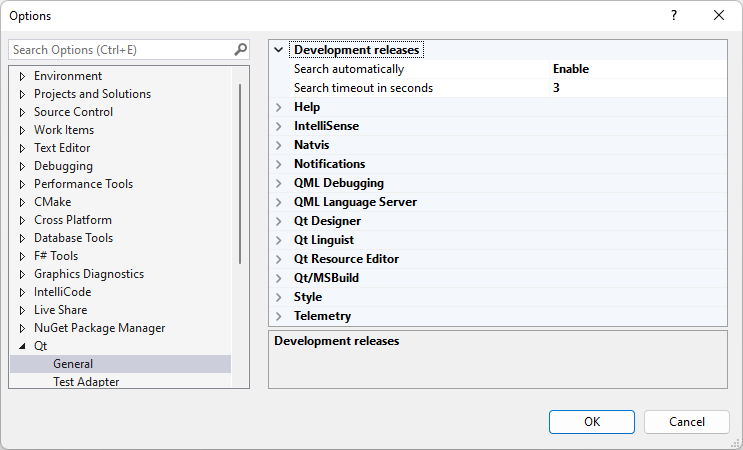Image resolution: width=743 pixels, height=450 pixels.
Task: Expand the F# Tools node arrow
Action: click(22, 256)
